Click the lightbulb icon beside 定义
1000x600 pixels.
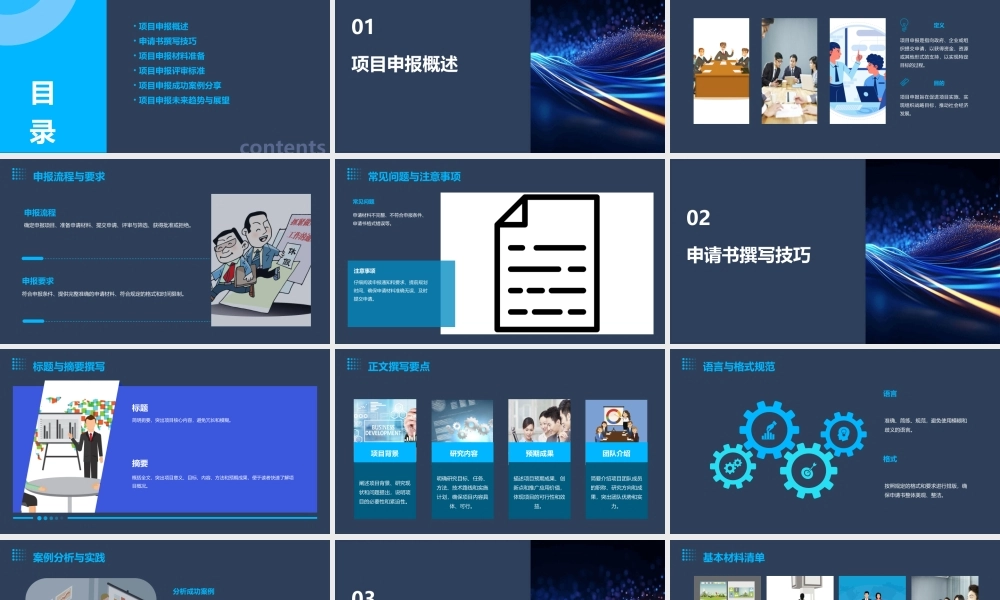pyautogui.click(x=904, y=25)
